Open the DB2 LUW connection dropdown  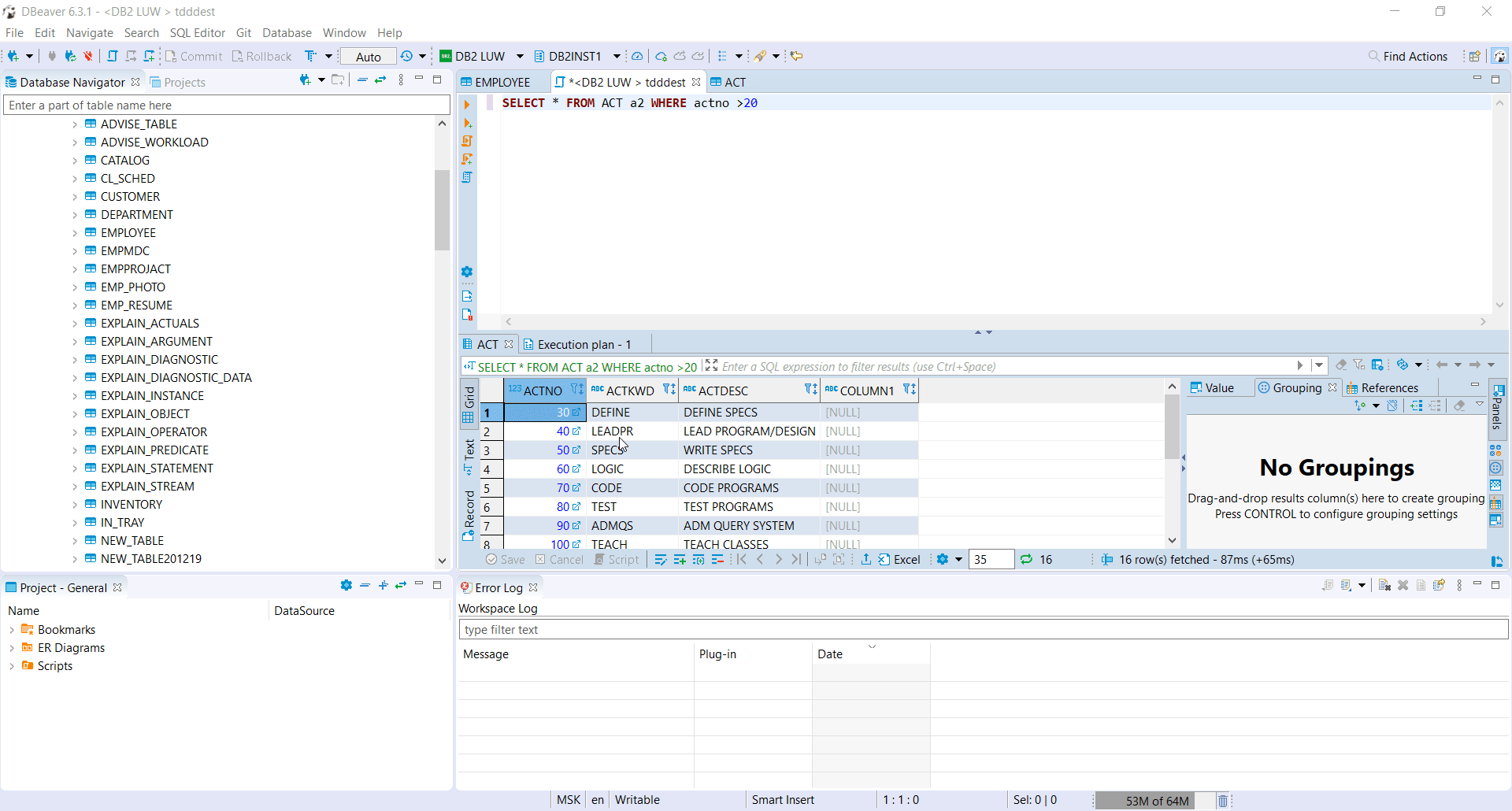(x=520, y=56)
